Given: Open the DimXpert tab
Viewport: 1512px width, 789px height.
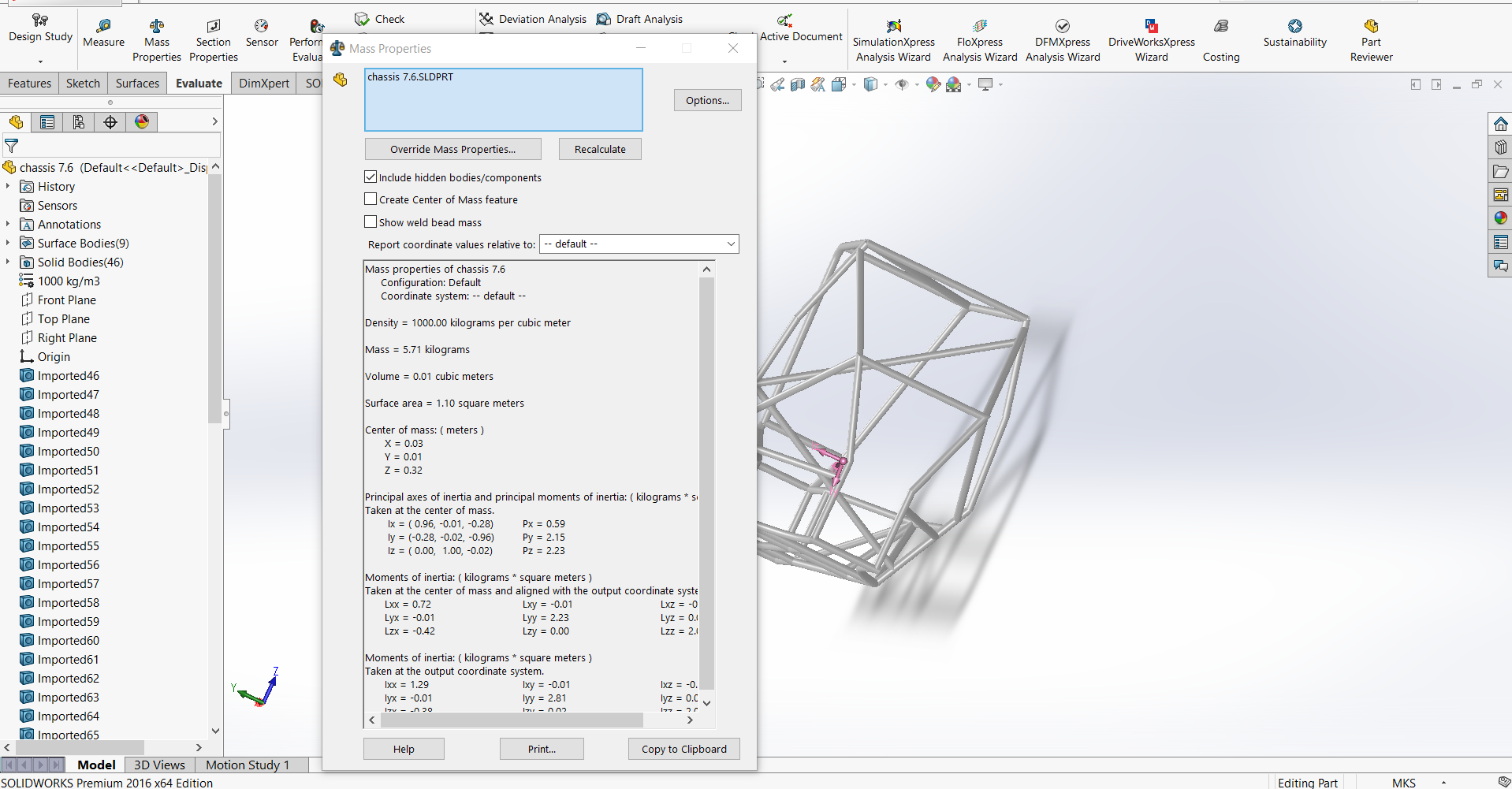Looking at the screenshot, I should [264, 84].
